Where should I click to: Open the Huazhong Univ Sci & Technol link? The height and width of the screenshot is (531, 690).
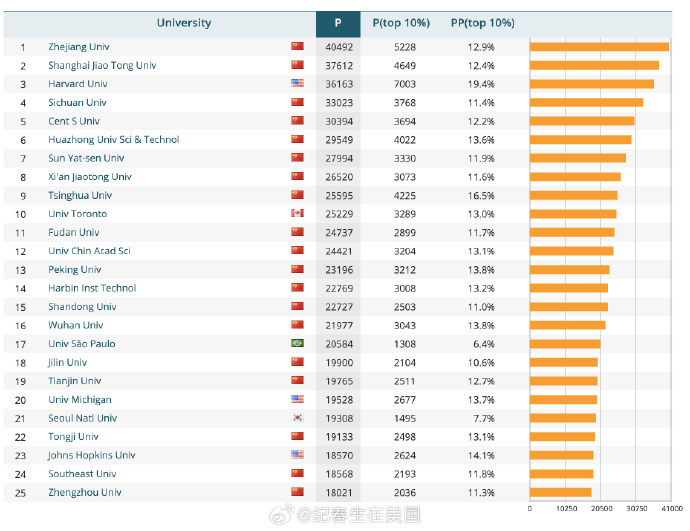113,140
